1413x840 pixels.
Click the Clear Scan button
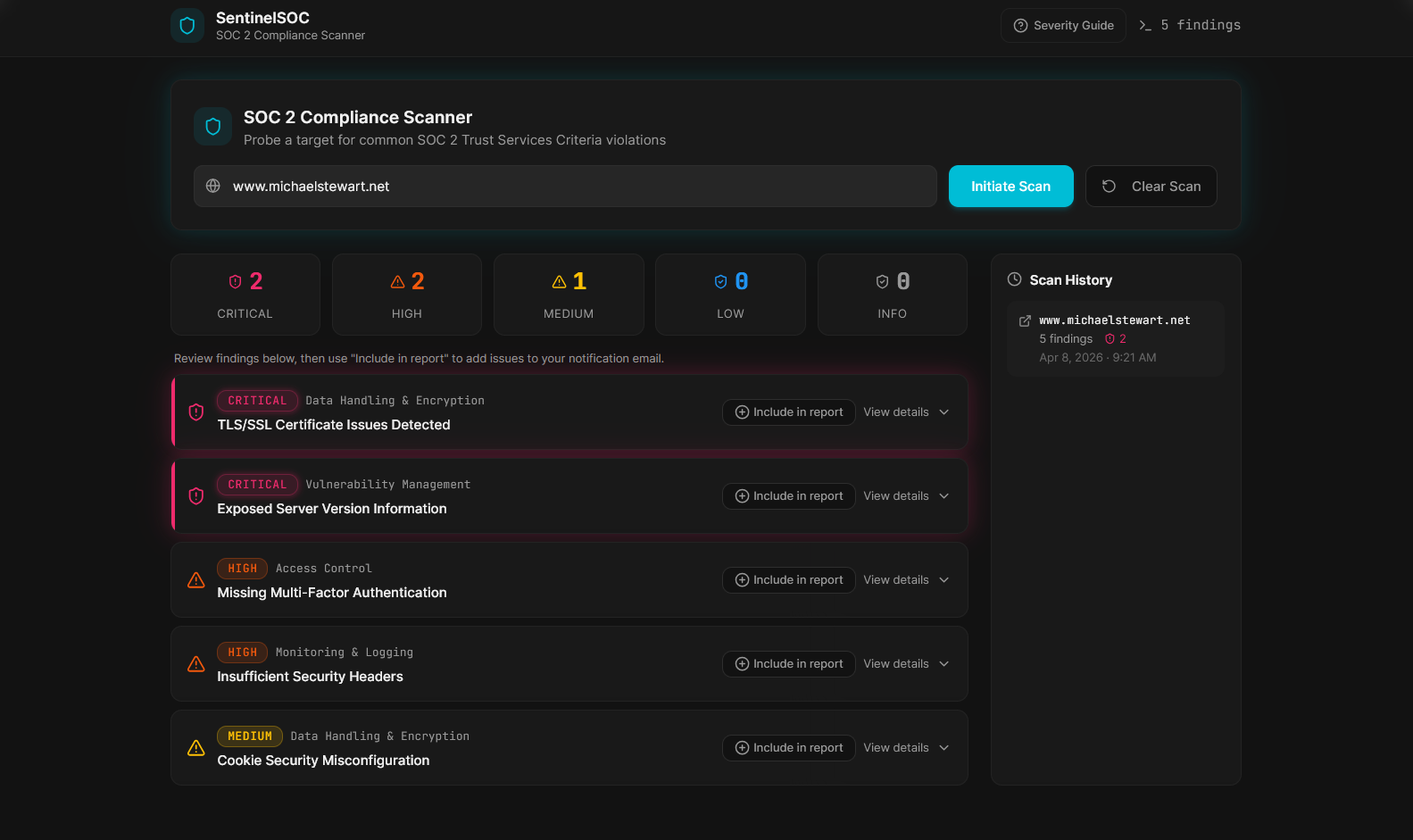point(1151,186)
